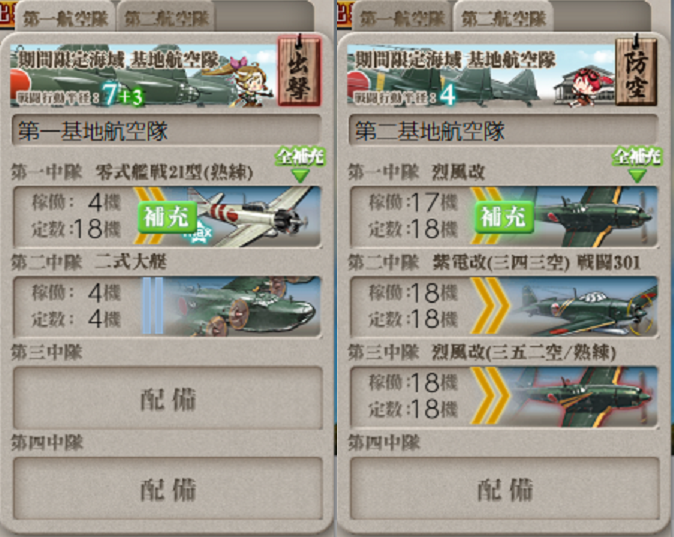Open empty 第三中隊 配備 slot in first base
Image resolution: width=674 pixels, height=537 pixels.
tap(168, 398)
